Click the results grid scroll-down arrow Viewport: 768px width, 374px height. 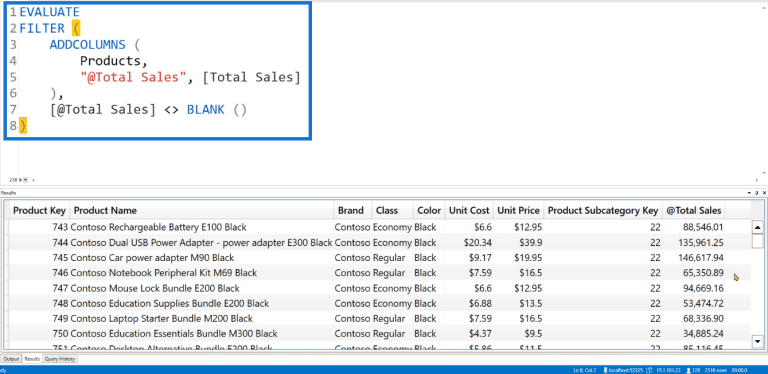[x=757, y=341]
